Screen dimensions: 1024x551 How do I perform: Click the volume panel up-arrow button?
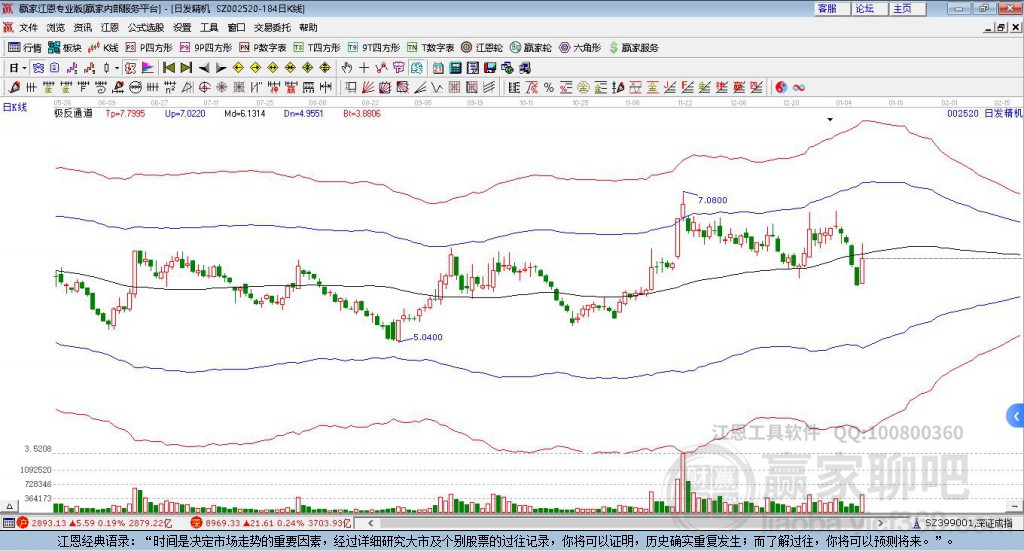click(9, 506)
